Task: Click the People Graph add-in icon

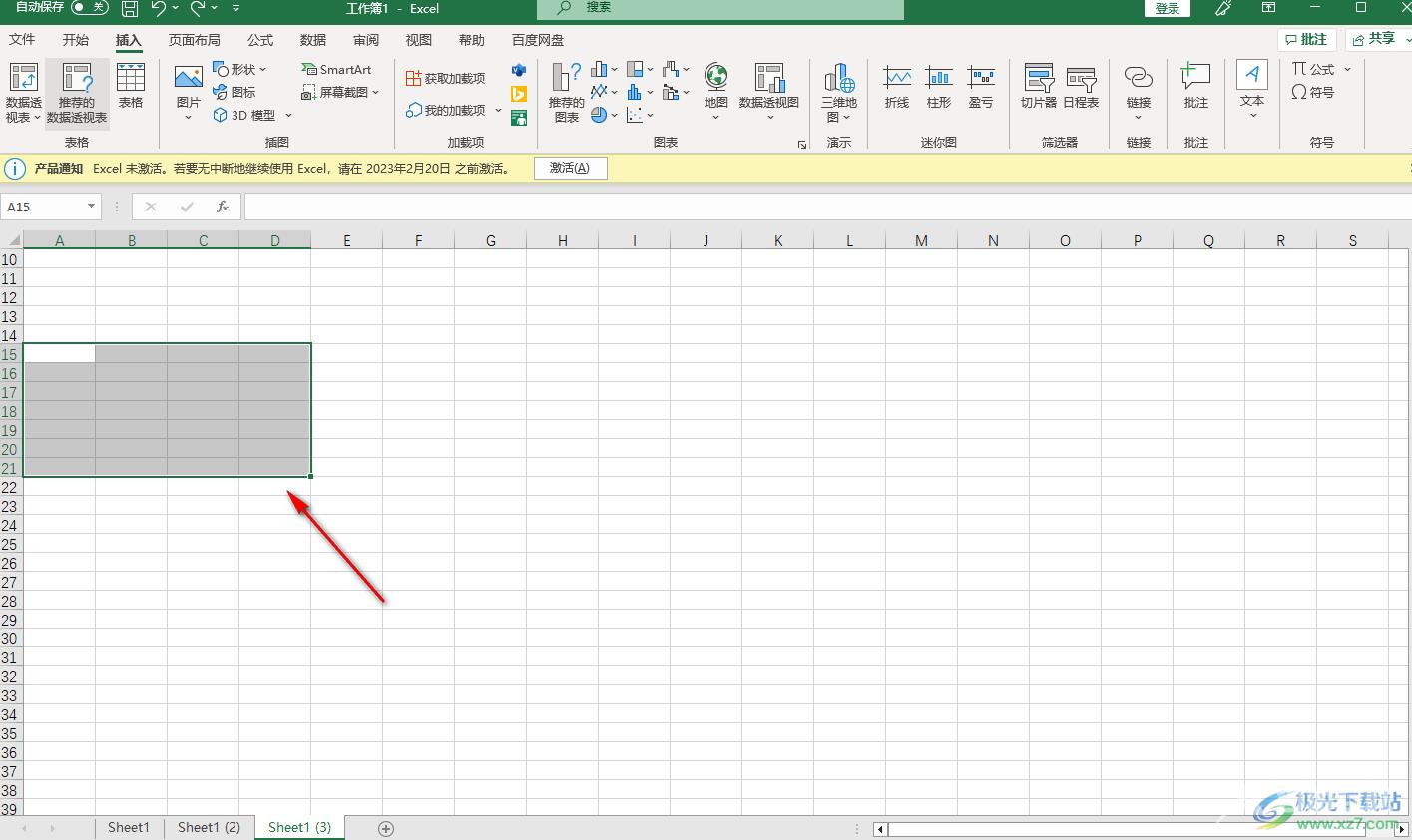Action: (x=519, y=118)
